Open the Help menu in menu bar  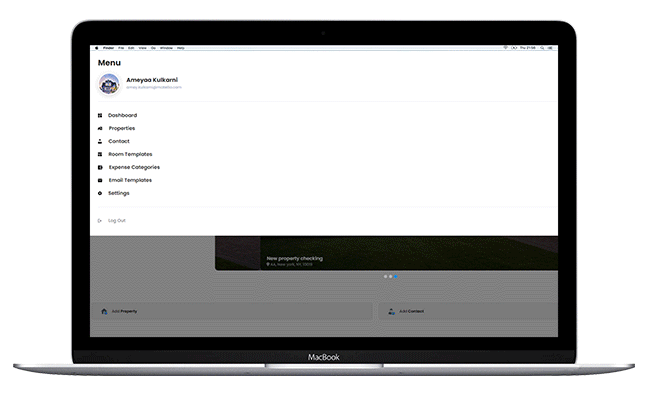point(181,48)
